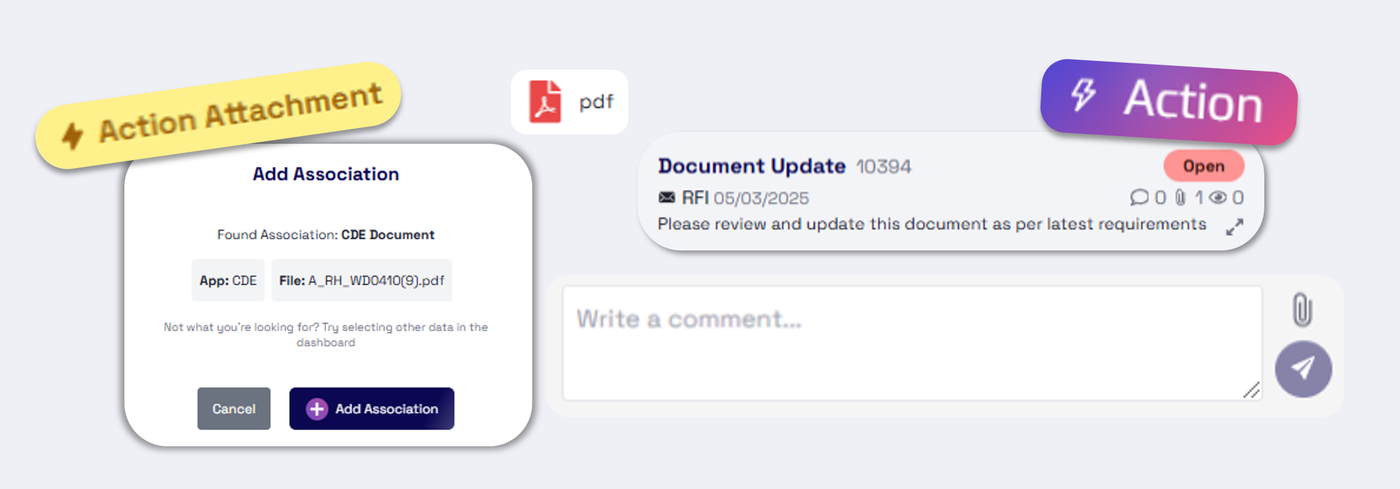Click the Add Association button

[372, 409]
